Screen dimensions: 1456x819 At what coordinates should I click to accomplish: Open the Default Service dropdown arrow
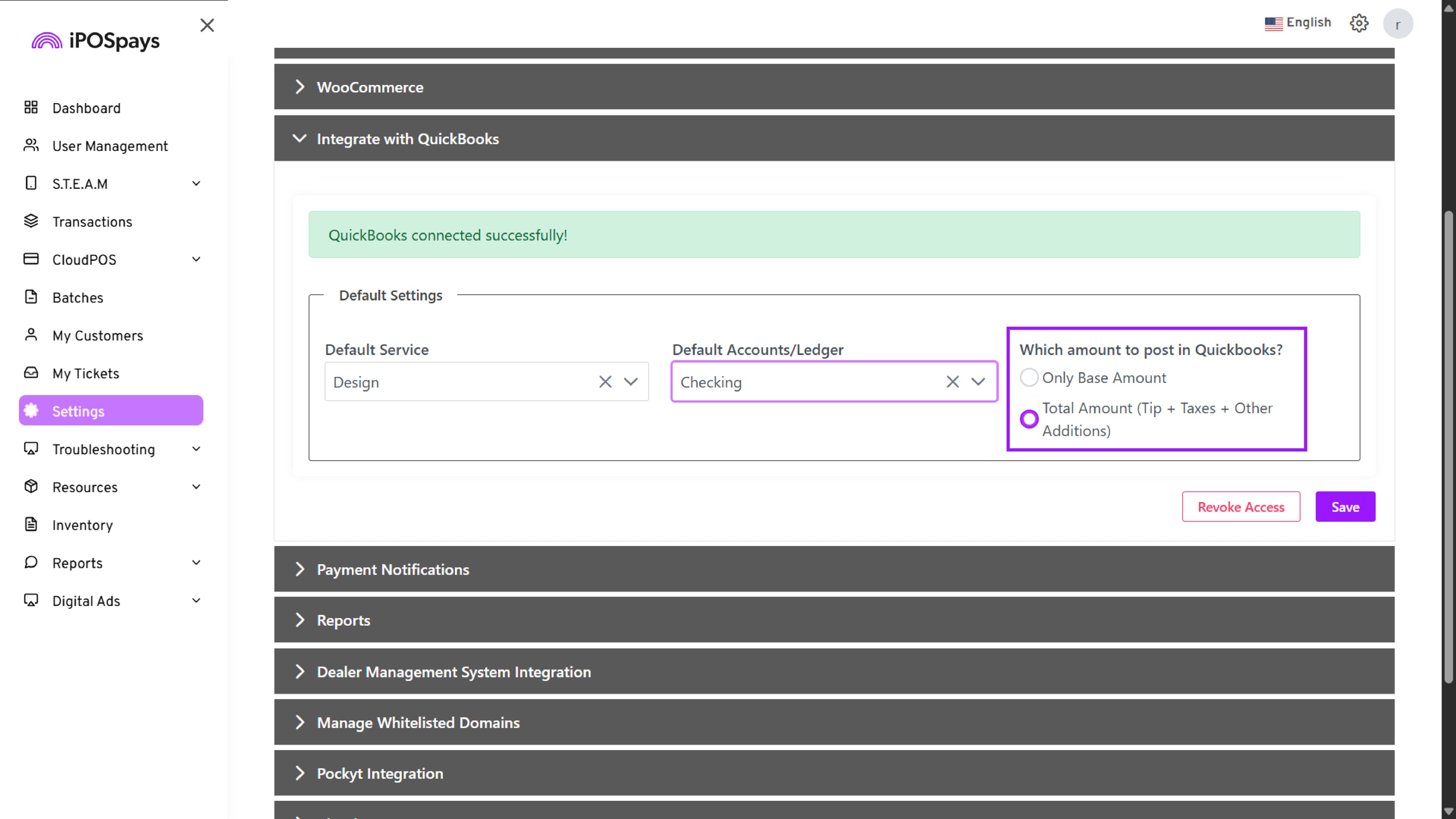(631, 382)
